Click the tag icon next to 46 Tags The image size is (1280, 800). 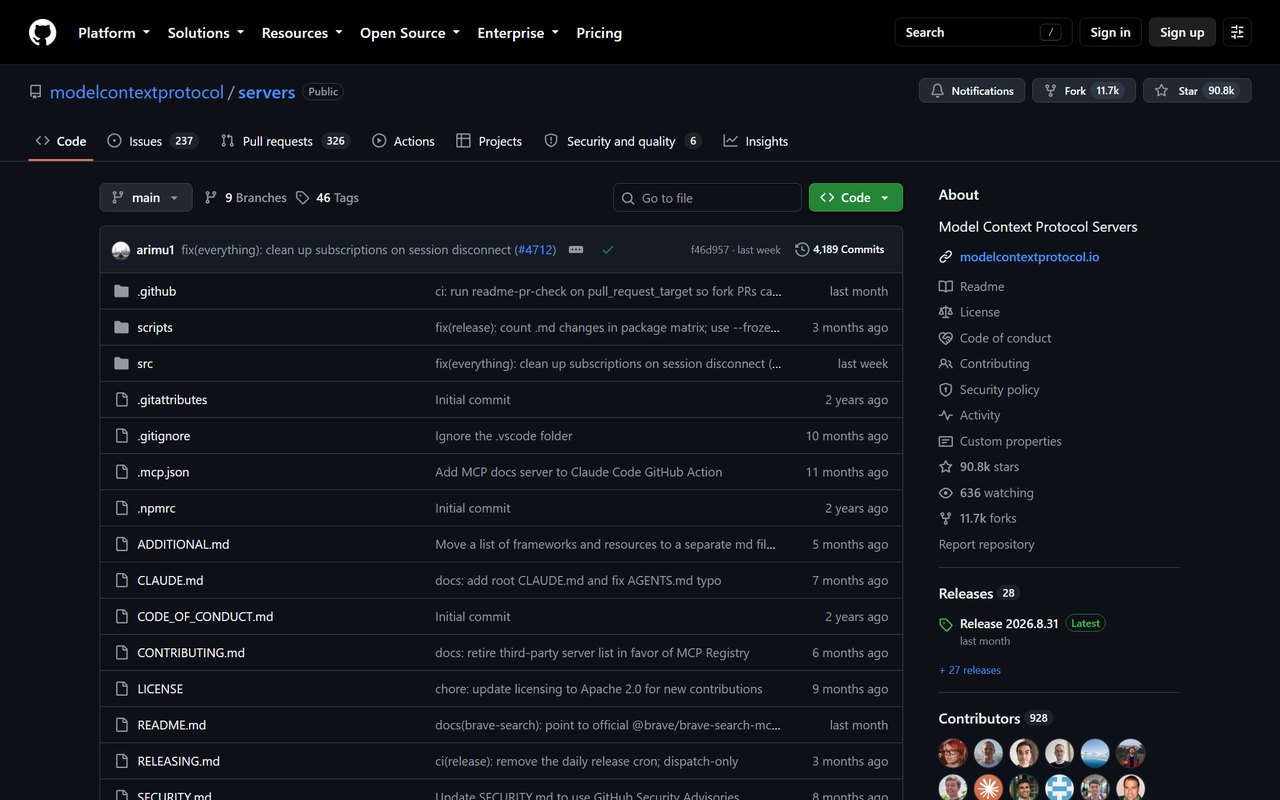[x=302, y=198]
